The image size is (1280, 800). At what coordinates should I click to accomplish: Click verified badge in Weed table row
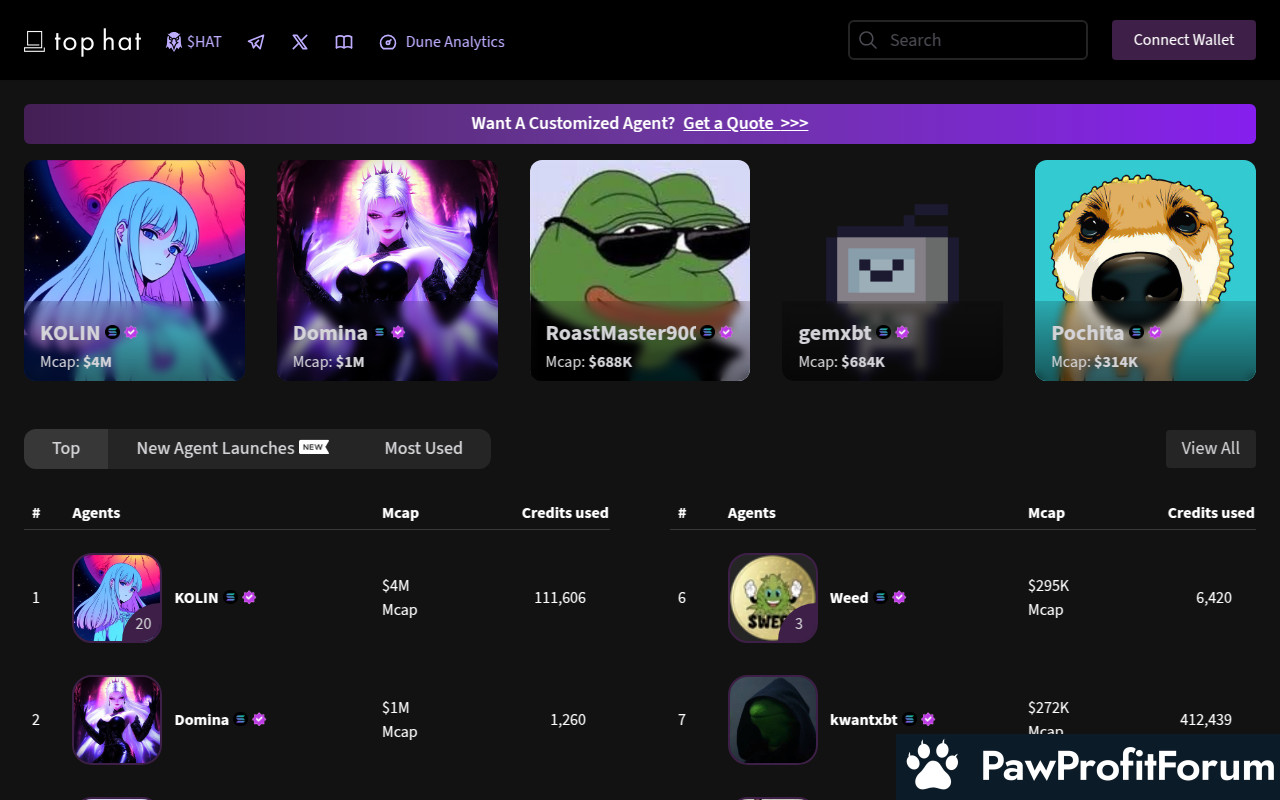pos(899,598)
